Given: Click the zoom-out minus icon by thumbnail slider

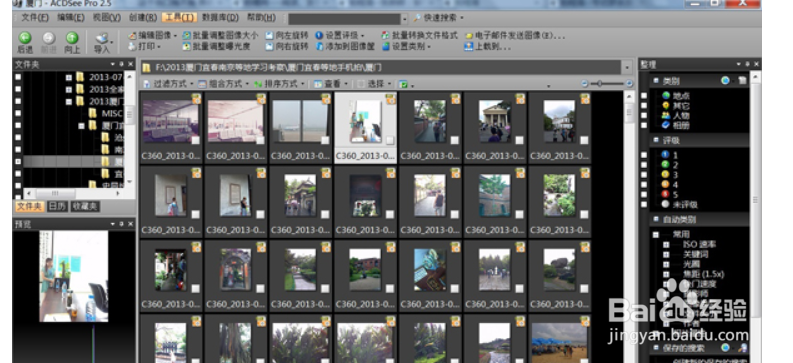Looking at the screenshot, I should pos(585,84).
